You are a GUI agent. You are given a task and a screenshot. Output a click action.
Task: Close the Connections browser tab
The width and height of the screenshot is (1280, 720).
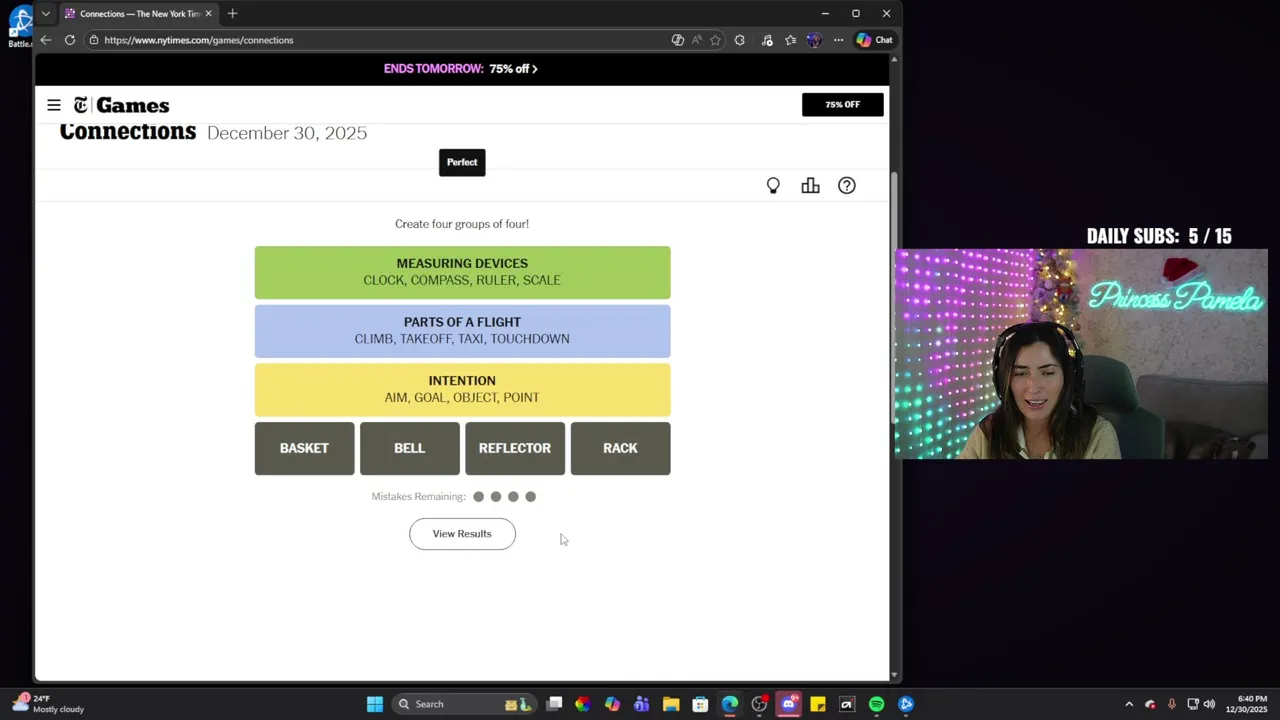point(208,14)
